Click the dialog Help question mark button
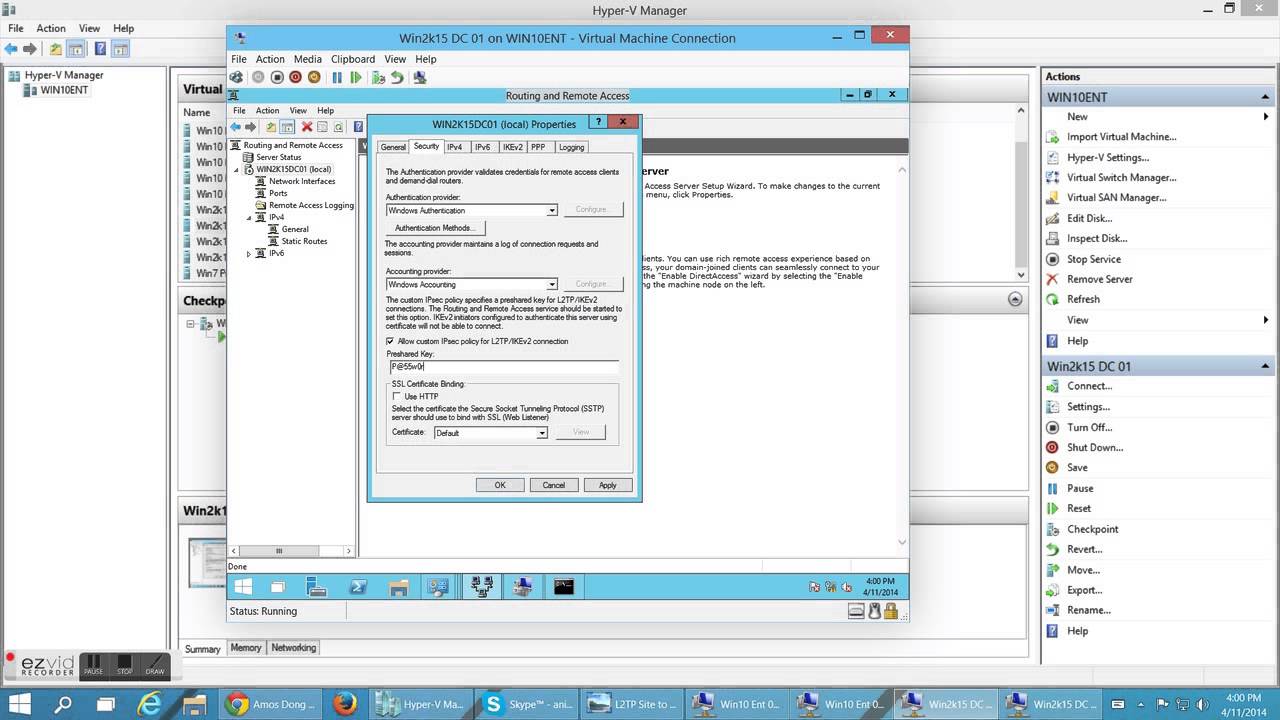The image size is (1280, 720). click(598, 122)
